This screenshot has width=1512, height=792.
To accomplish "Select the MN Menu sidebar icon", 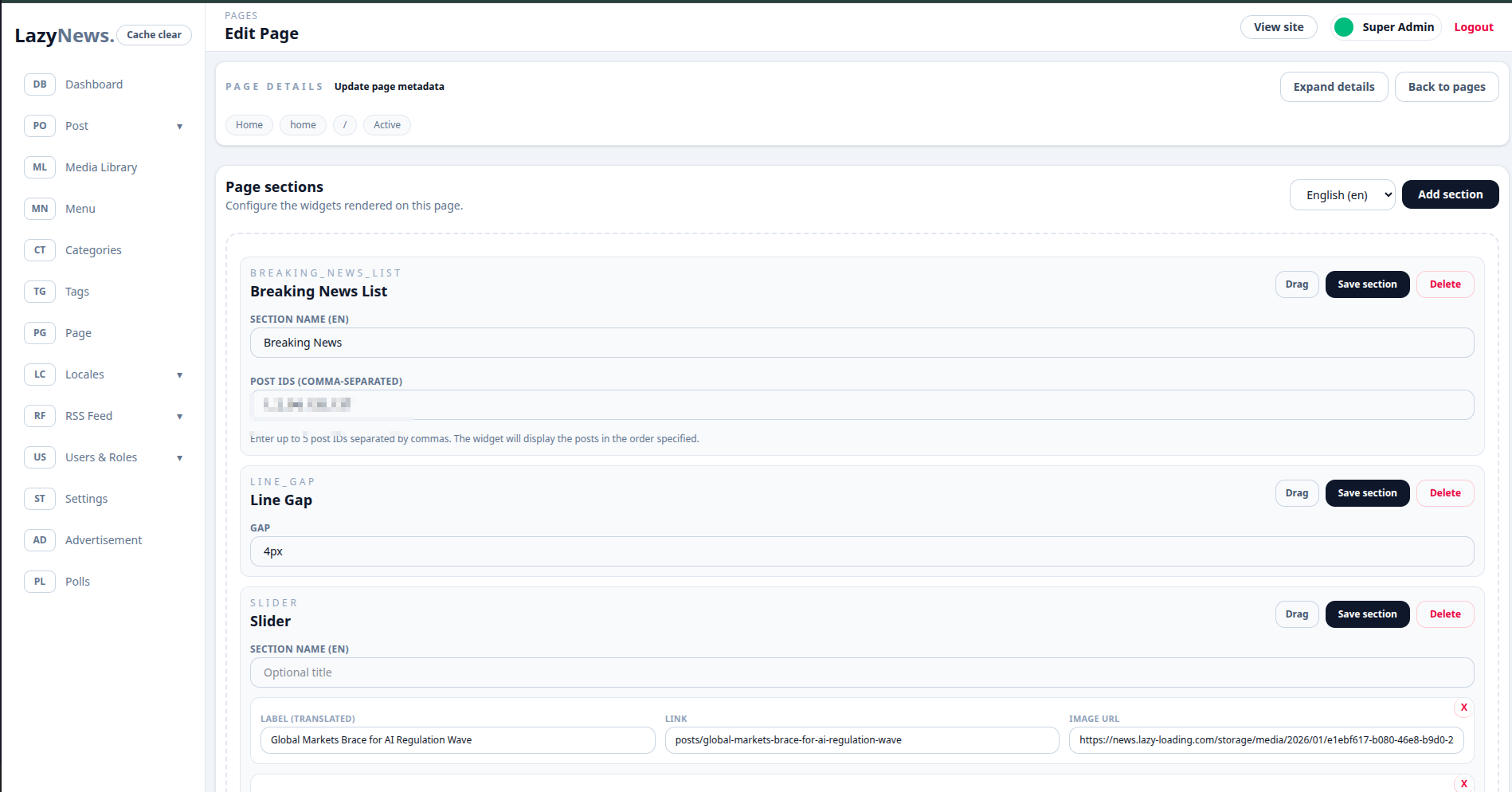I will [40, 209].
